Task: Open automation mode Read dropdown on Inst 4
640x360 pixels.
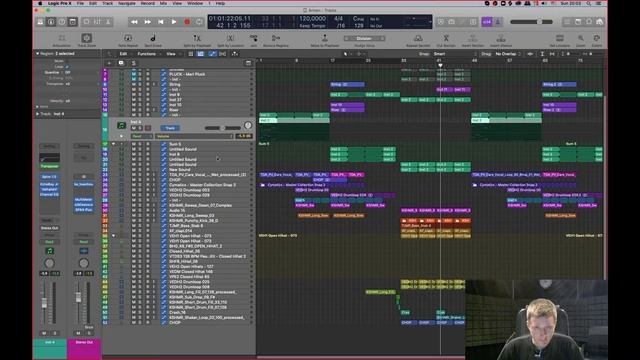Action: [142, 136]
